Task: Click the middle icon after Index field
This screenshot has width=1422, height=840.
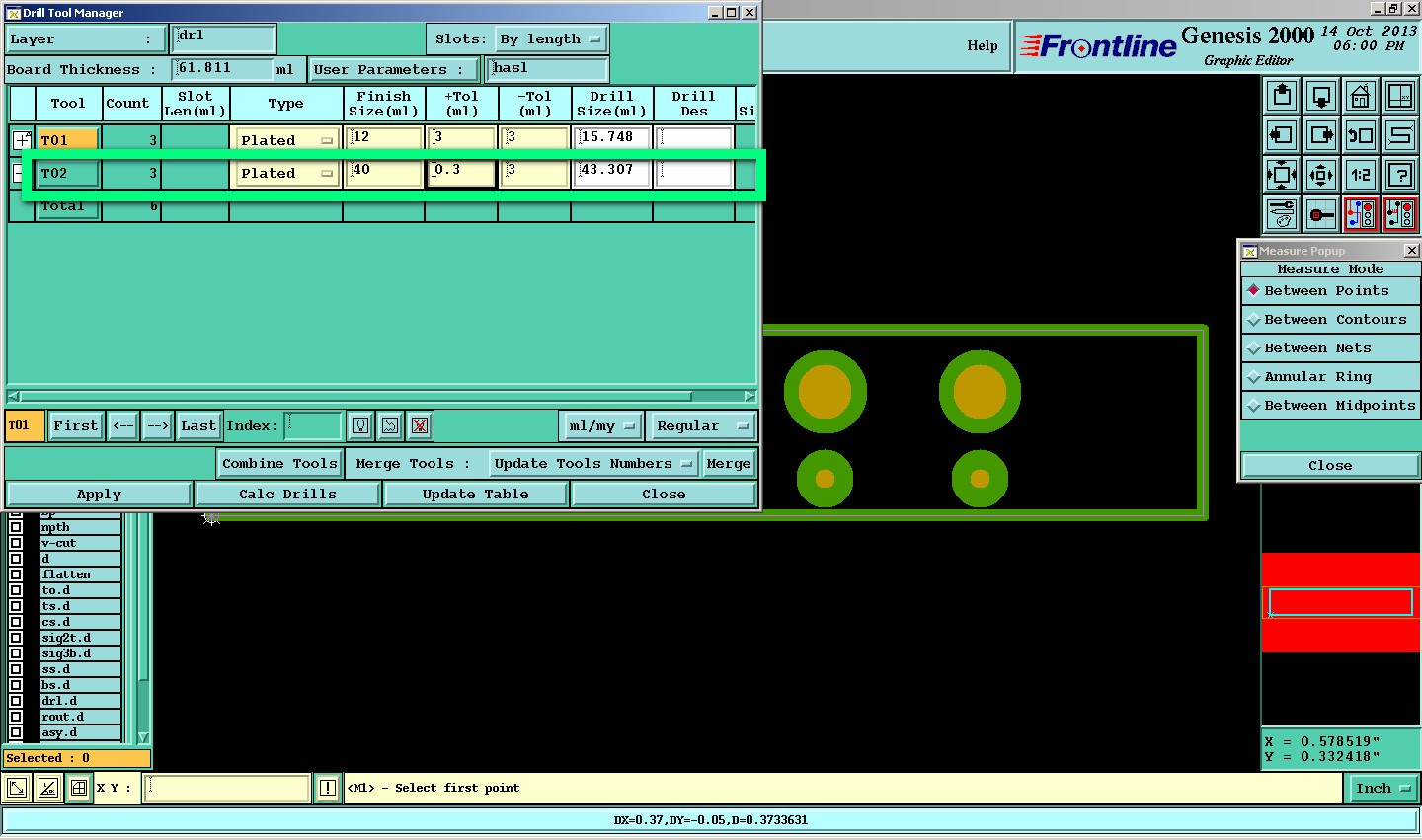Action: pos(390,425)
